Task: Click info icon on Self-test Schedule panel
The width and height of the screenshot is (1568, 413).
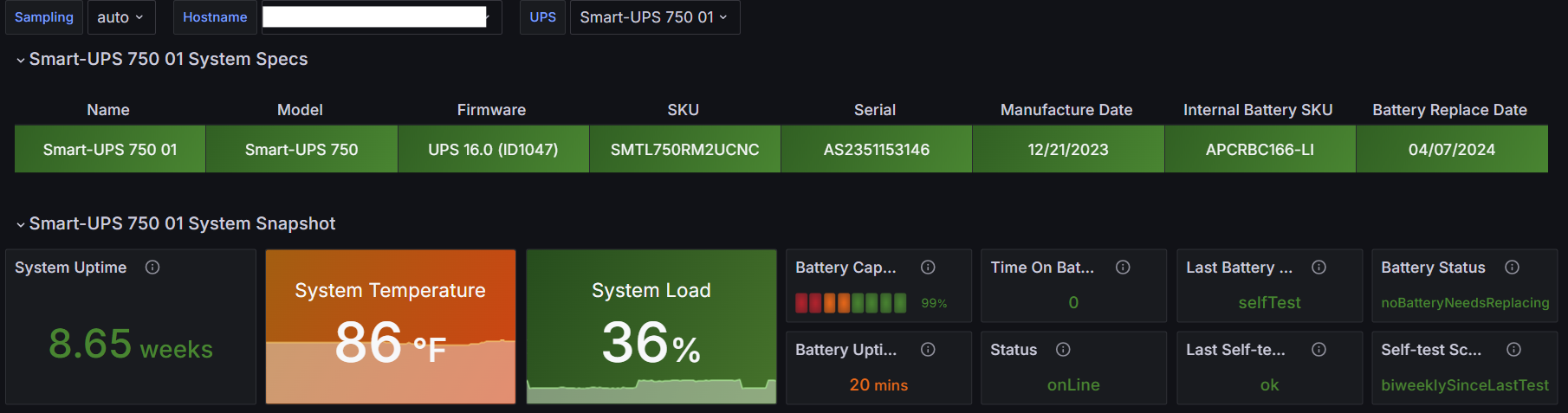Action: (x=1513, y=350)
